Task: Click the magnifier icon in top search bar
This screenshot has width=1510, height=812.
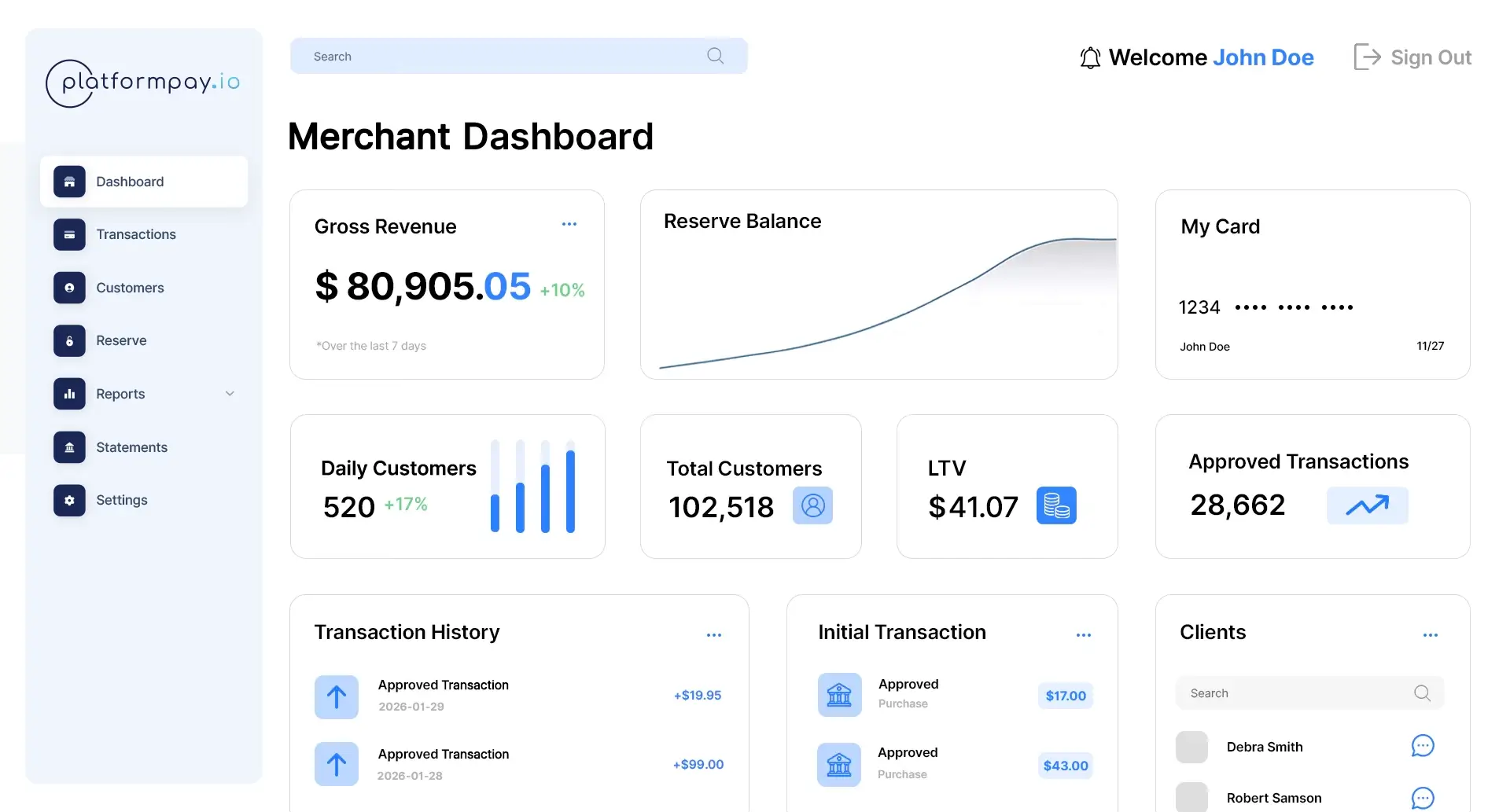Action: (715, 56)
